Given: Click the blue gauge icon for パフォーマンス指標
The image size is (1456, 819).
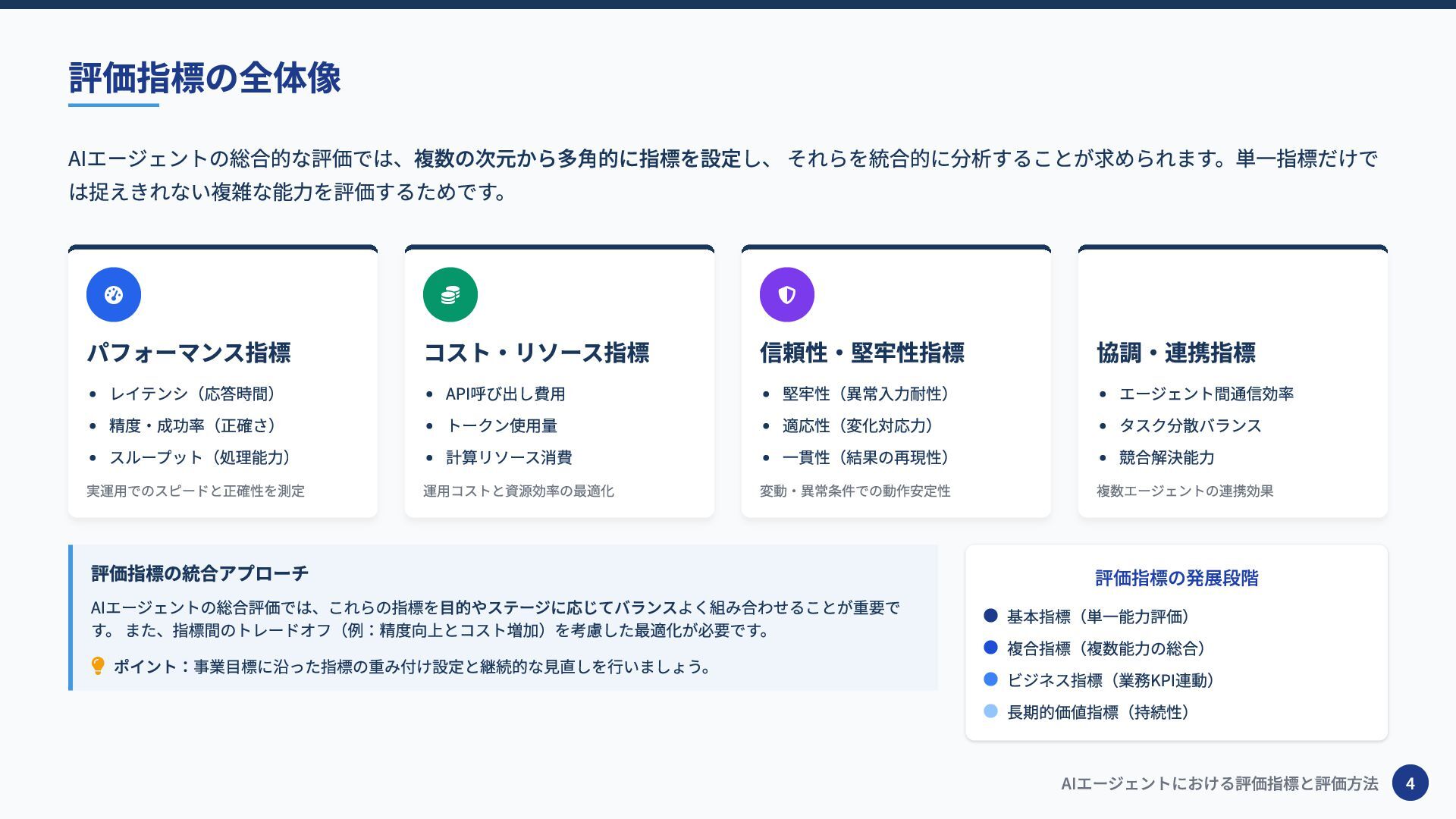Looking at the screenshot, I should (x=114, y=294).
